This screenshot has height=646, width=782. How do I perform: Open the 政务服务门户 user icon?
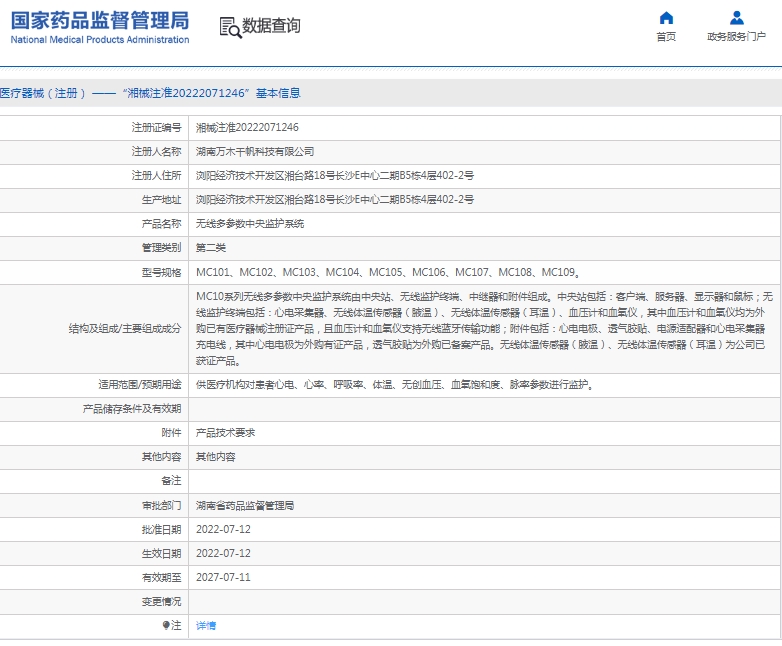[x=737, y=18]
